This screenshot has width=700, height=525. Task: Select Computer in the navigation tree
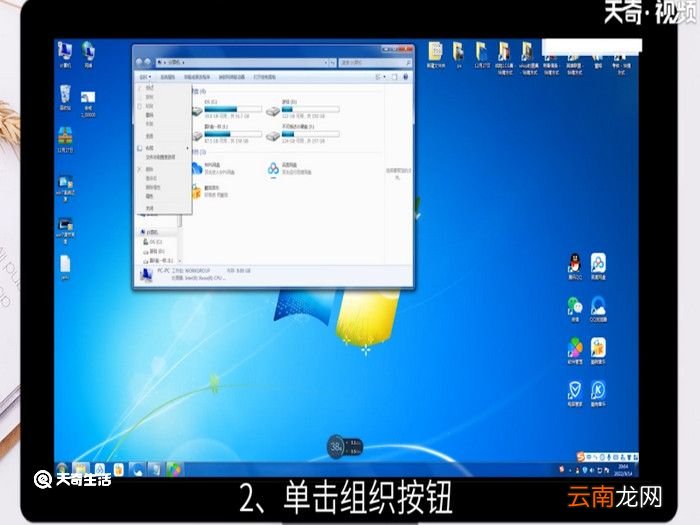click(x=152, y=232)
